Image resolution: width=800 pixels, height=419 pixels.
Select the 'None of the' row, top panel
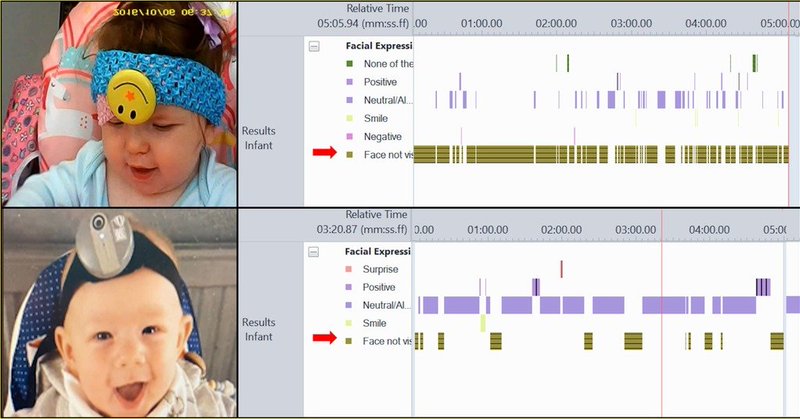point(388,64)
